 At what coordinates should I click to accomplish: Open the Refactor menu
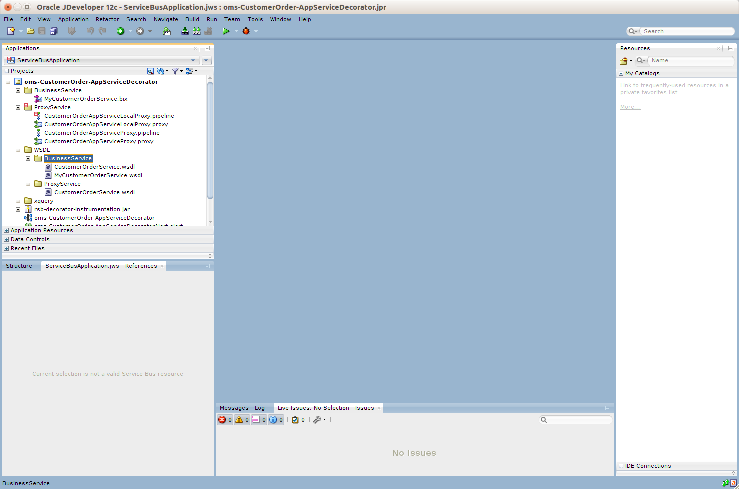107,19
